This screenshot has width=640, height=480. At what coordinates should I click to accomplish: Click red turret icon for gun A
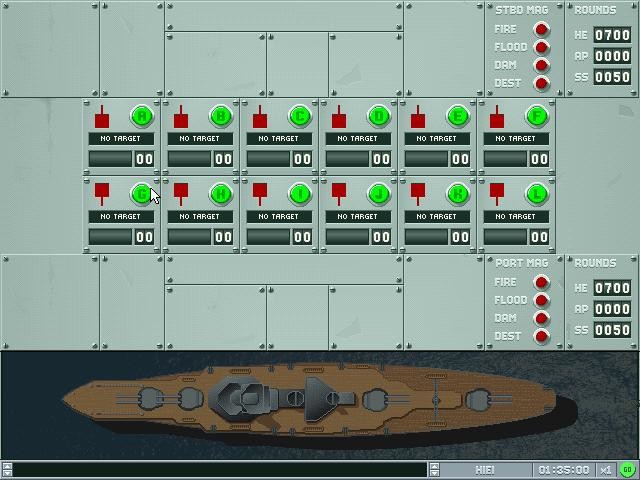[102, 117]
